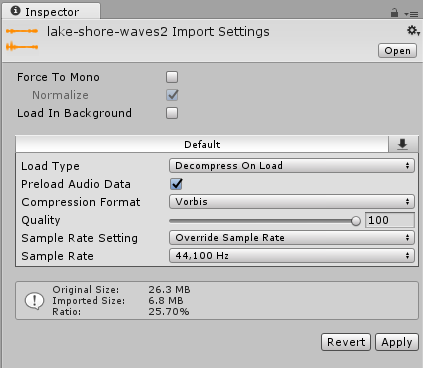Click the standalone download platform icon tab
This screenshot has width=423, height=368.
(403, 144)
